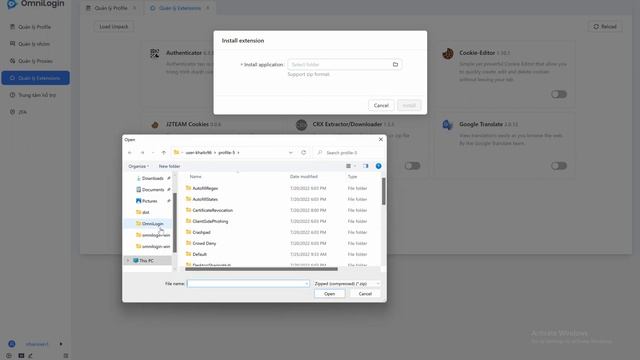This screenshot has width=640, height=360.
Task: Select the AutofillStates folder
Action: 205,199
